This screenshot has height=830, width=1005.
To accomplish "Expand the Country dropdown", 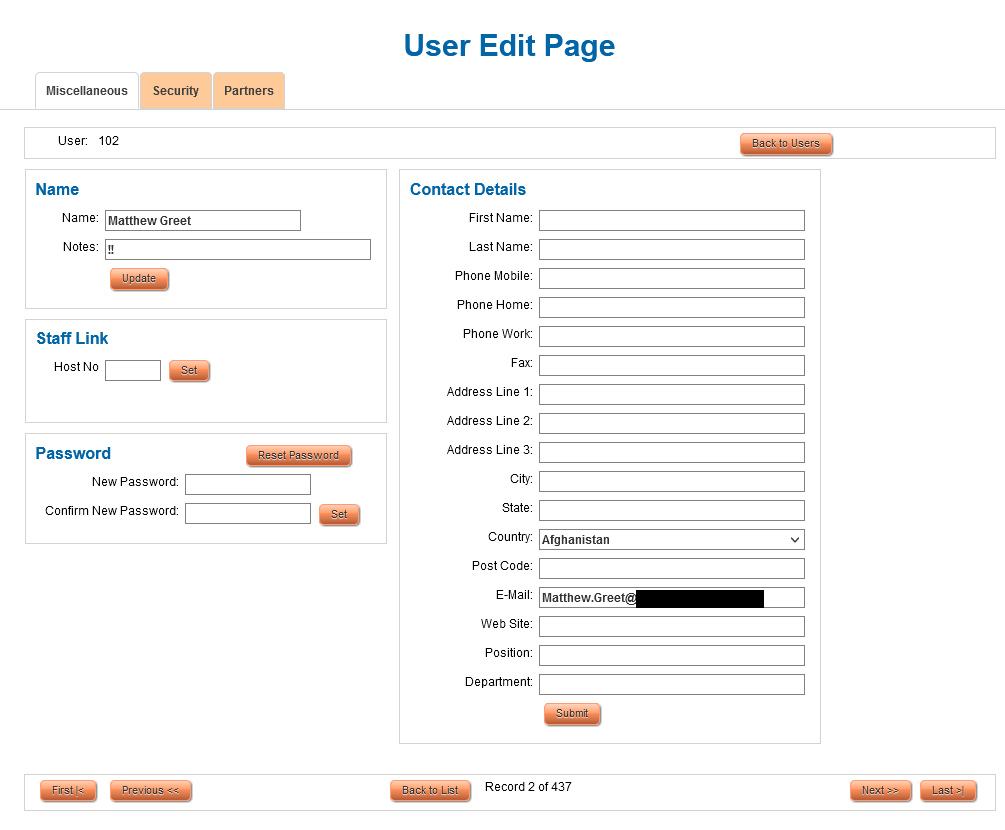I will pos(671,540).
